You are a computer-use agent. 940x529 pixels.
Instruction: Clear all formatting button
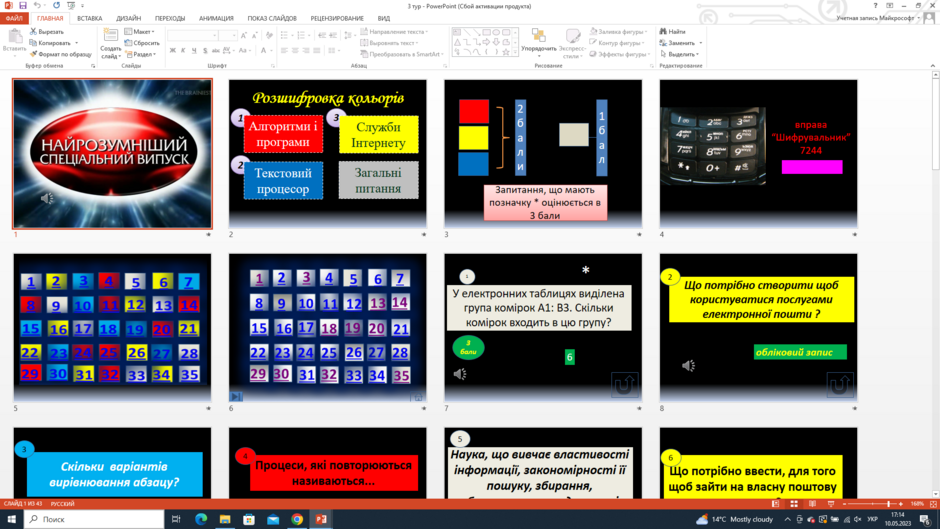click(x=269, y=36)
